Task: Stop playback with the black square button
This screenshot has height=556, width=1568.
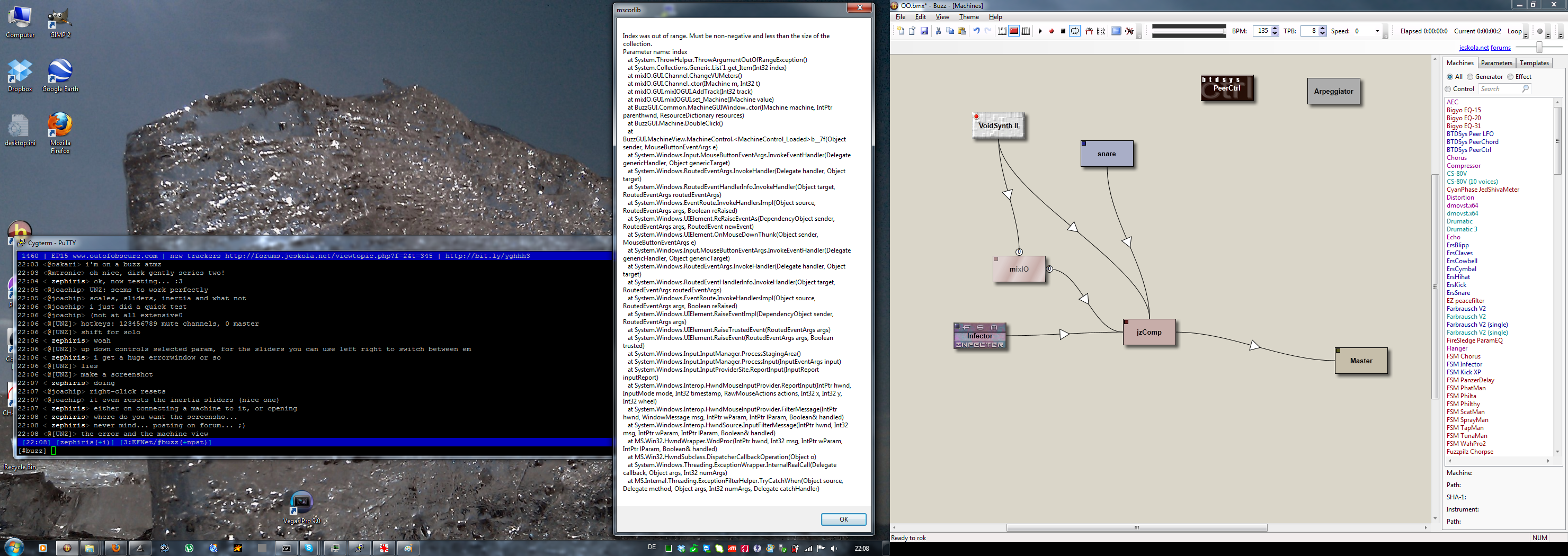Action: pos(1063,31)
